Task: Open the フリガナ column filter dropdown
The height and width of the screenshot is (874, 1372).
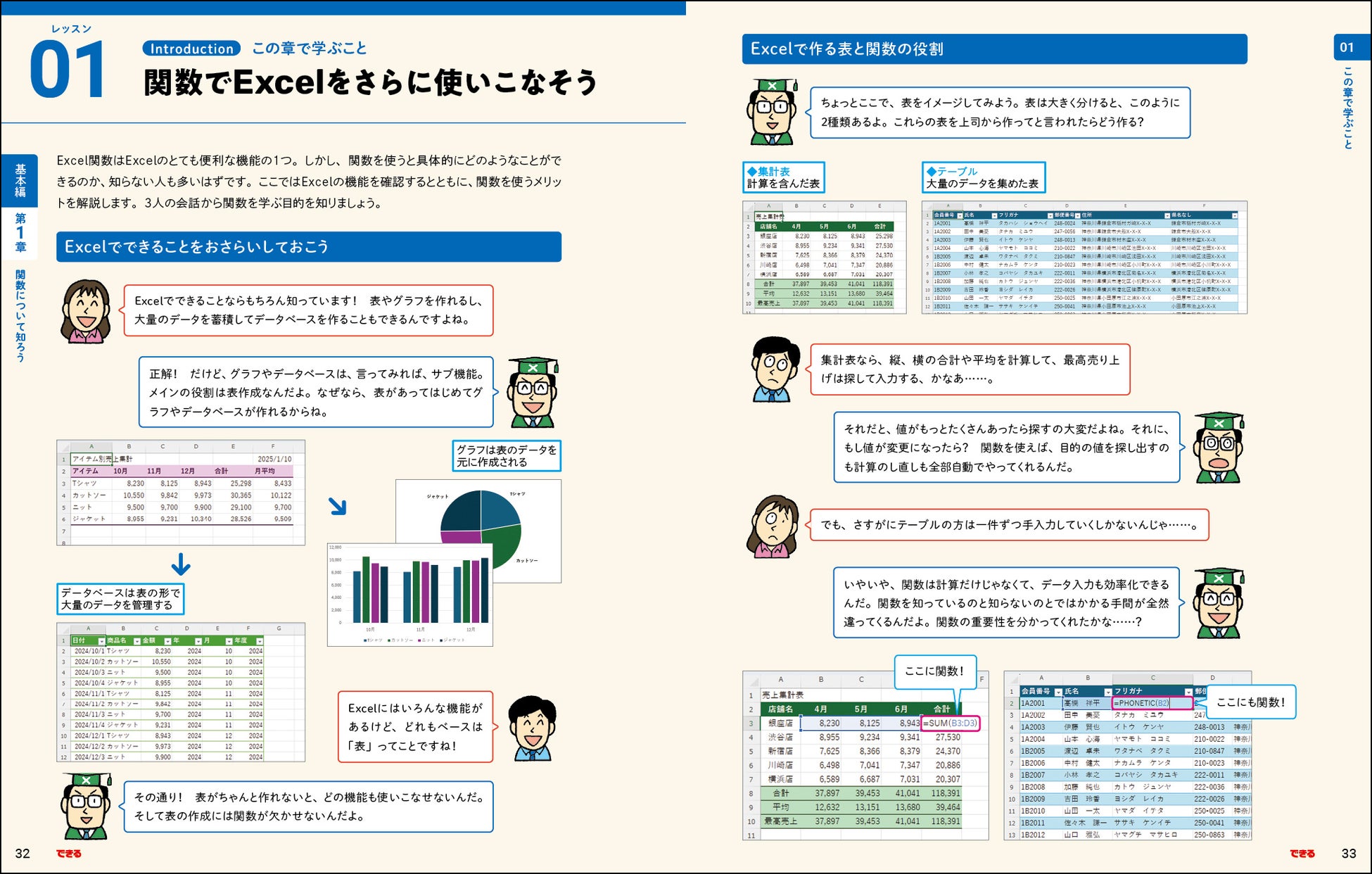Action: [1188, 692]
